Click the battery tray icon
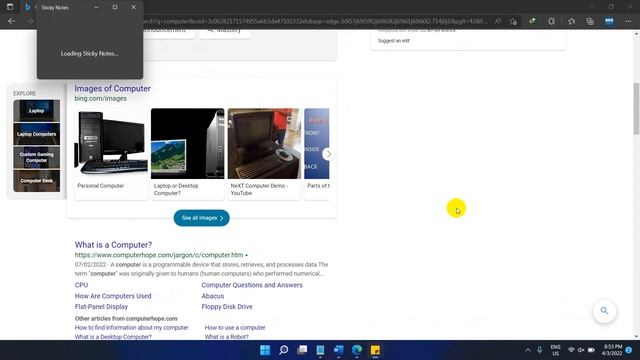This screenshot has height=360, width=640. tap(591, 350)
